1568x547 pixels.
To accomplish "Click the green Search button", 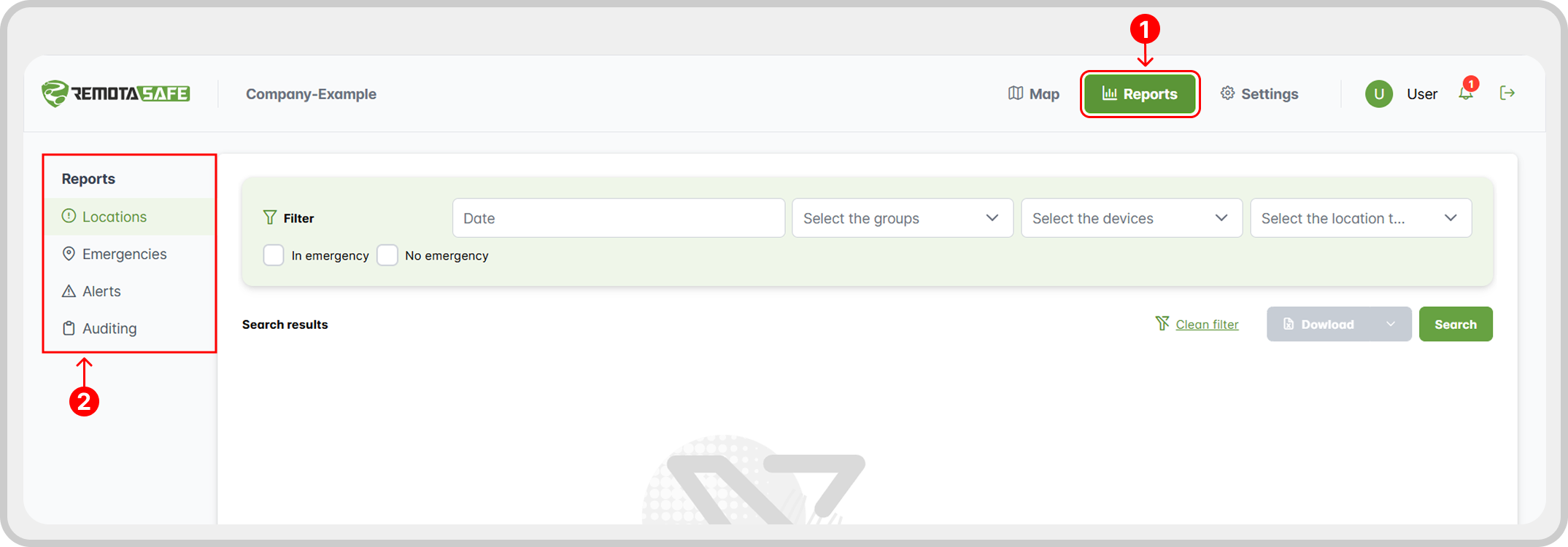I will [x=1456, y=325].
